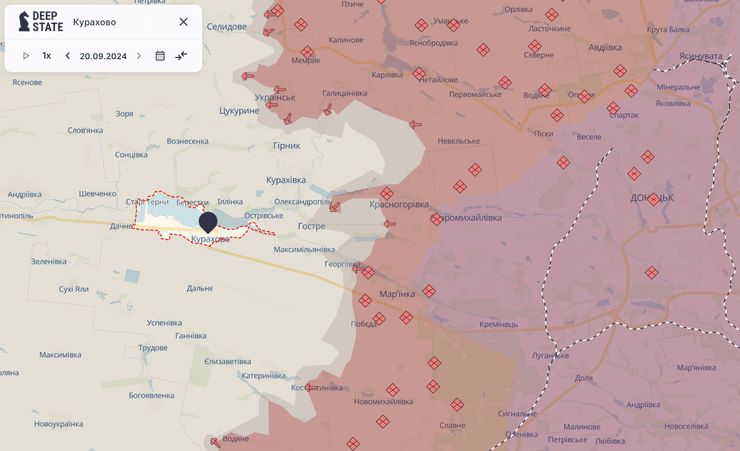Select the attack arrow left of Водяне
This screenshot has width=740, height=451.
pos(215,441)
